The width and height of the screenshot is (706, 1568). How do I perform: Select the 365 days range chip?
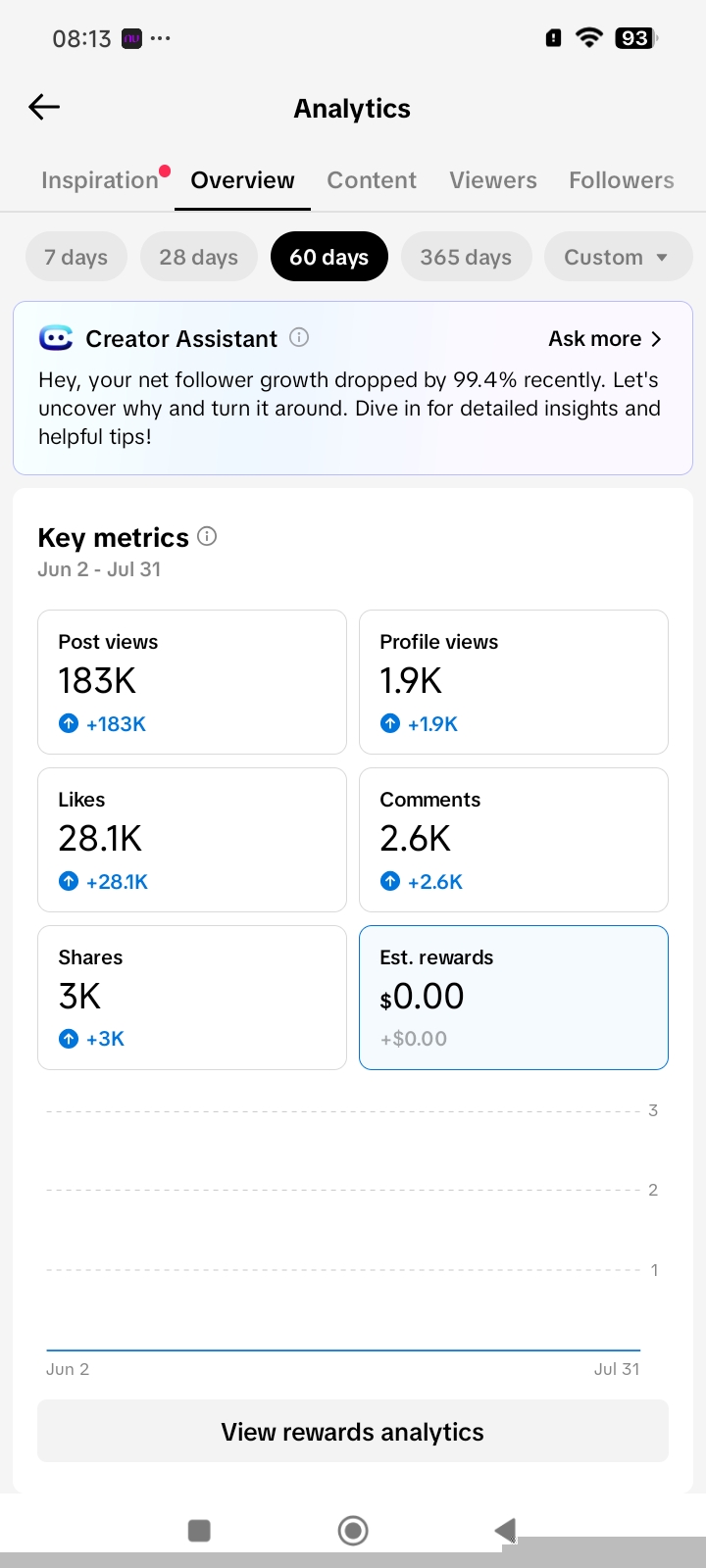click(467, 257)
